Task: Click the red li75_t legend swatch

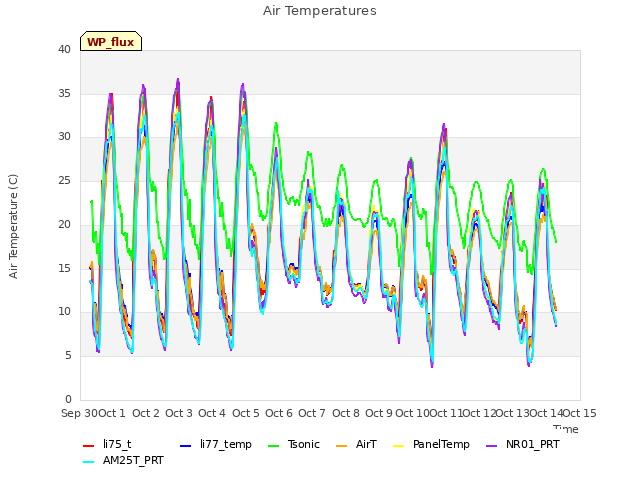Action: pyautogui.click(x=88, y=446)
